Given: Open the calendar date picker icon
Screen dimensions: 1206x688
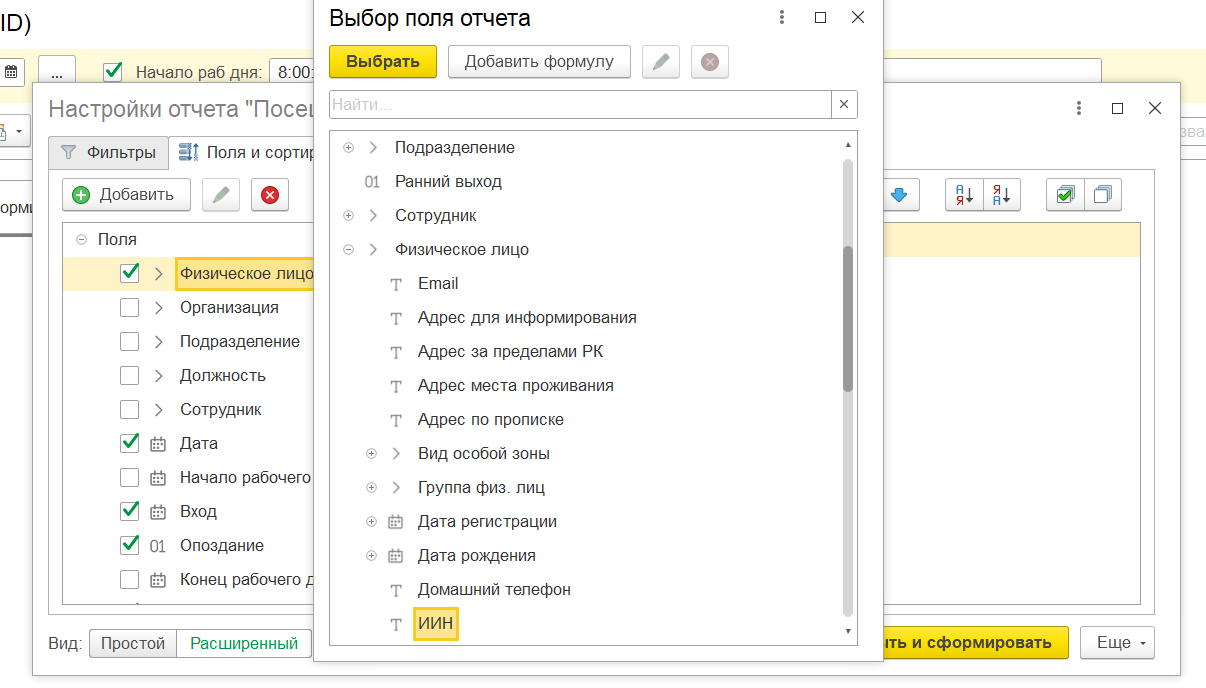Looking at the screenshot, I should click(11, 72).
